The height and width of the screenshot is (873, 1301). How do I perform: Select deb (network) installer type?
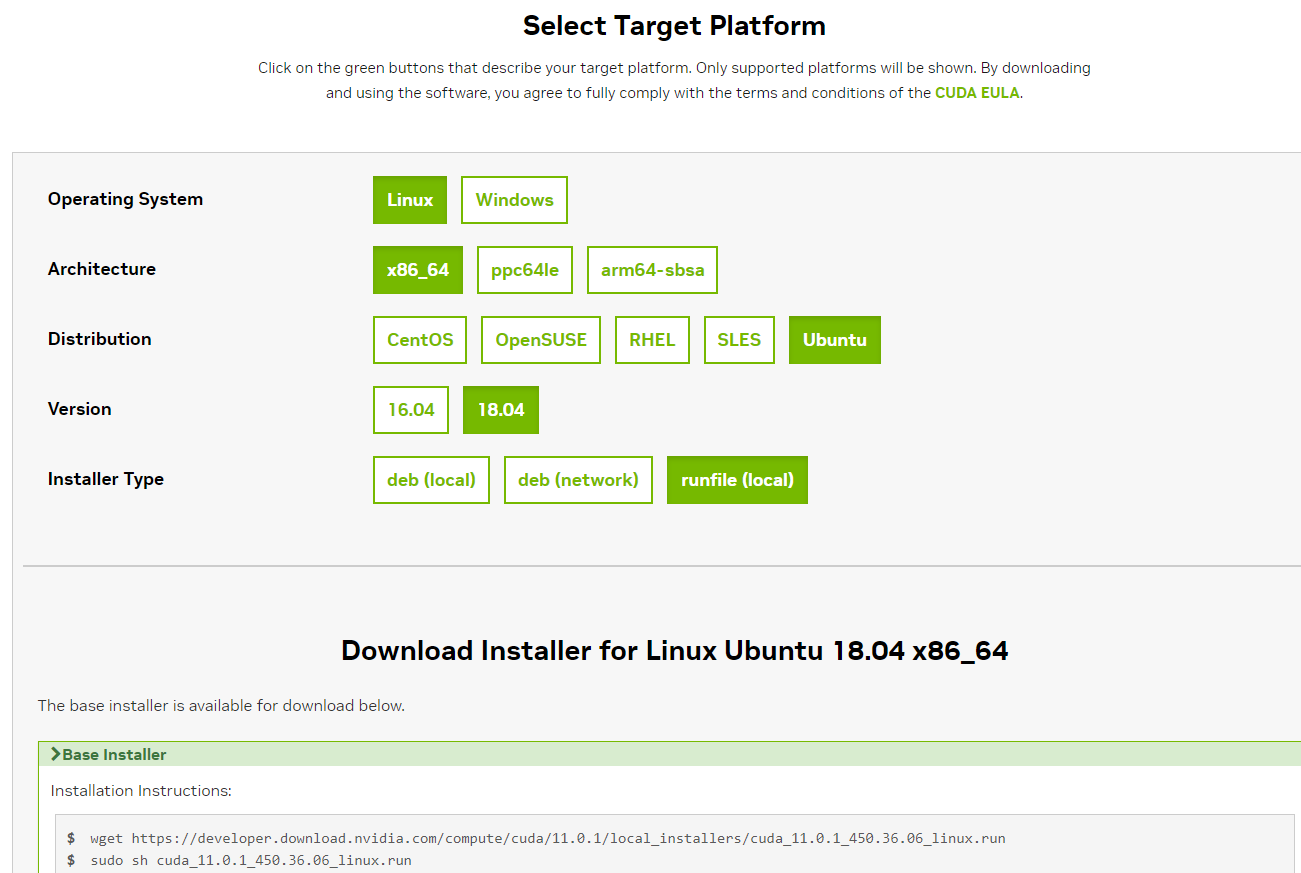click(x=578, y=480)
